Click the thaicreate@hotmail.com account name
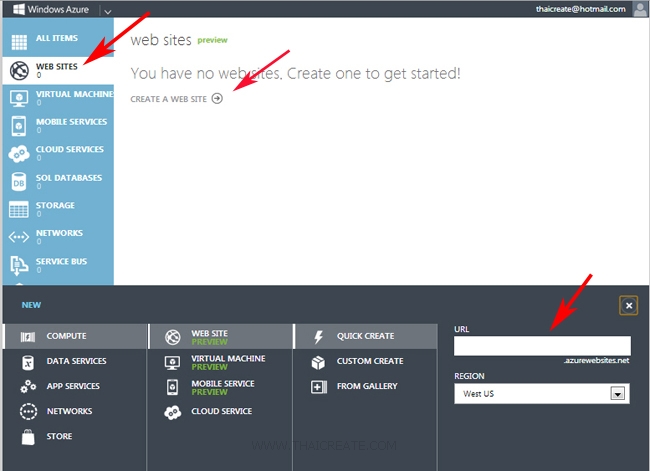The image size is (650, 471). coord(580,9)
